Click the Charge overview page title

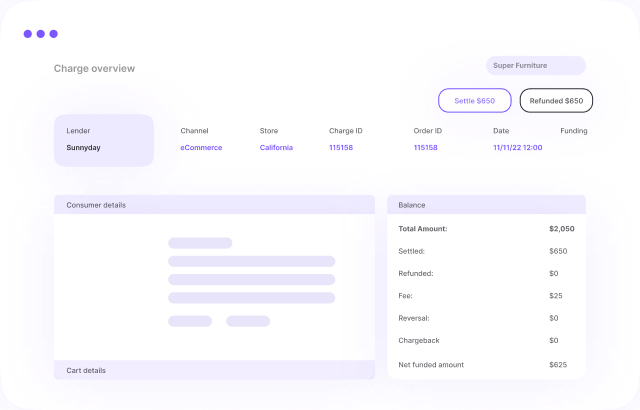(x=94, y=69)
